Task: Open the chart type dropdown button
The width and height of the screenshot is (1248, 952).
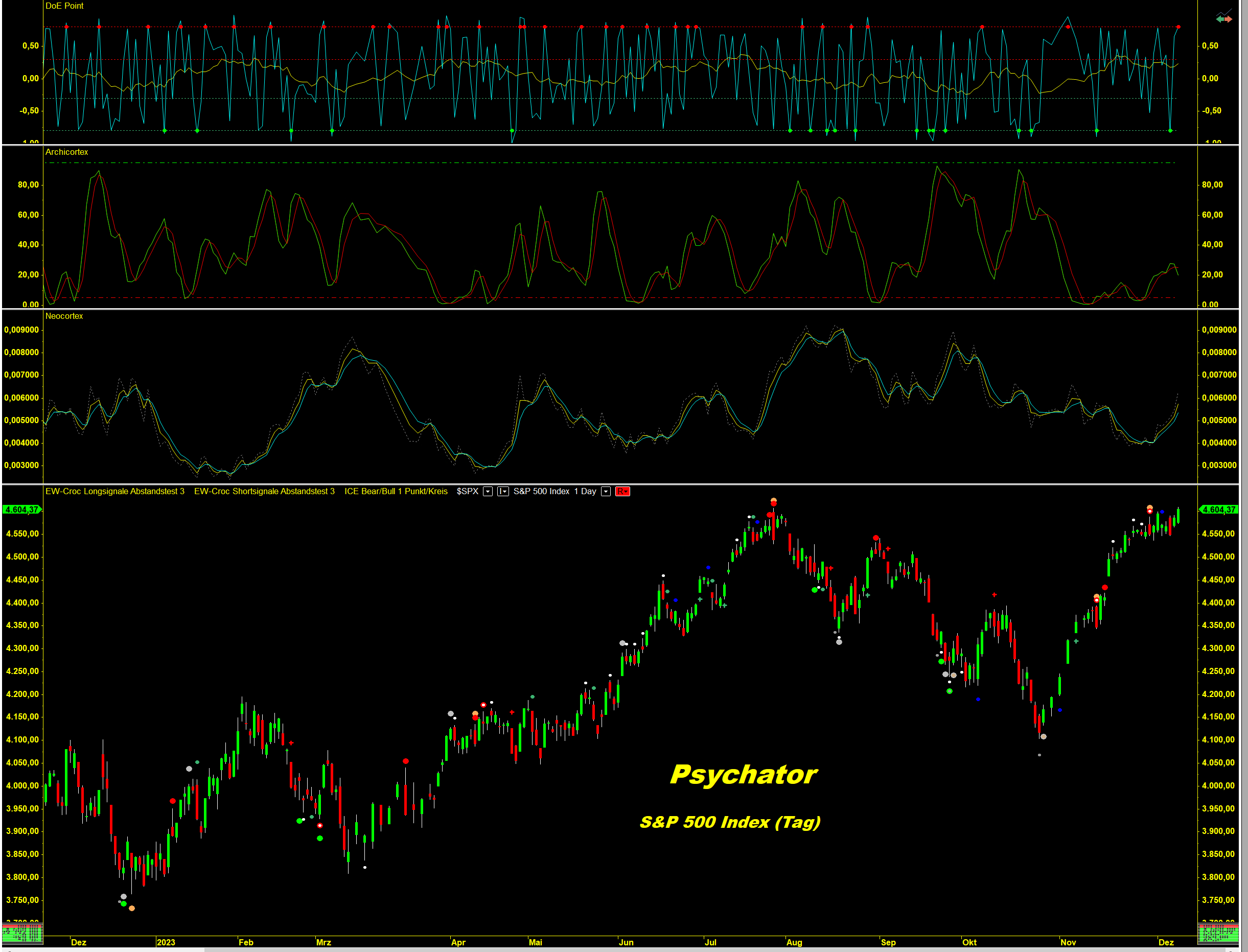Action: pyautogui.click(x=503, y=491)
